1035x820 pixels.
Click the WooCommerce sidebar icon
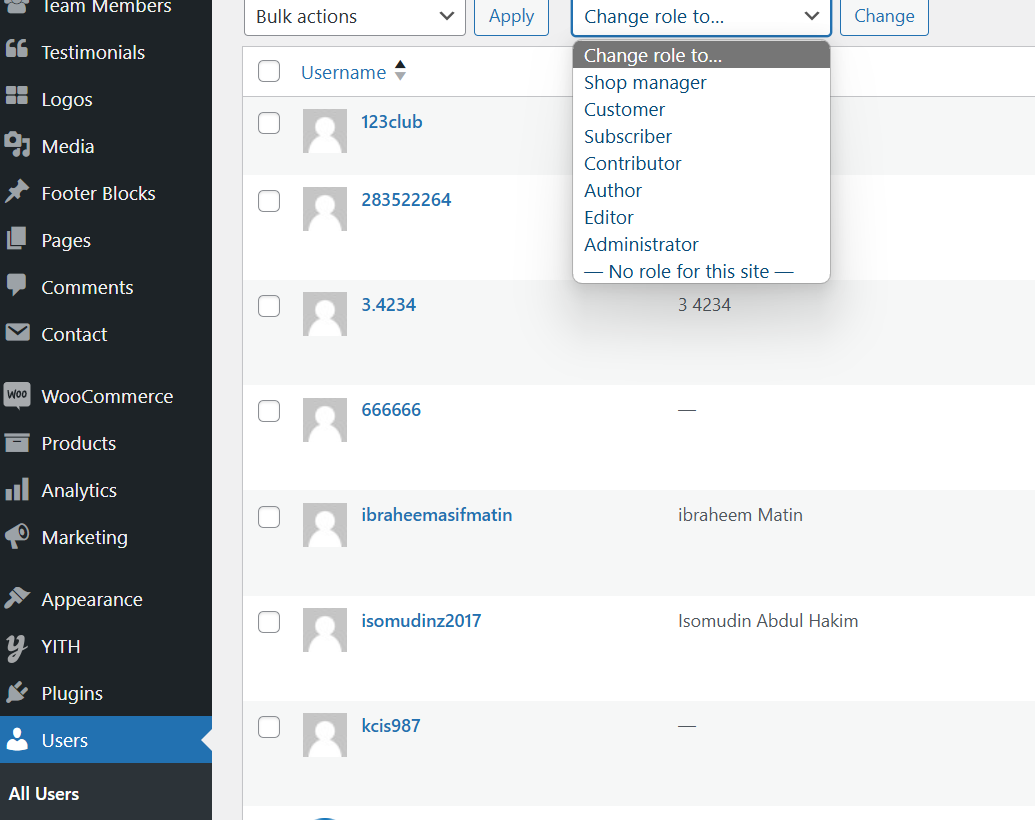[x=18, y=396]
